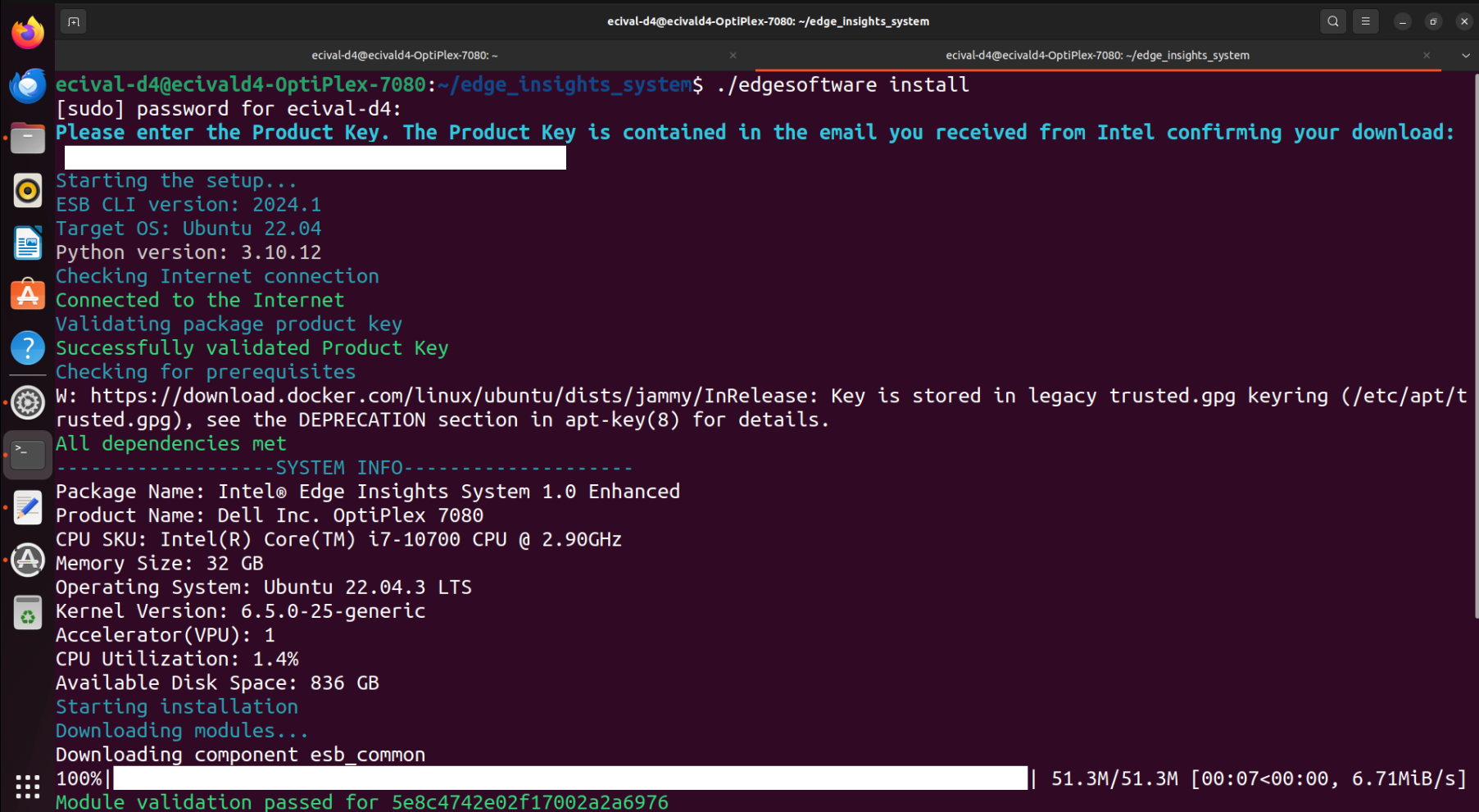The width and height of the screenshot is (1479, 812).
Task: Click the 'Please enter the Product Key' prompt
Action: coord(755,133)
